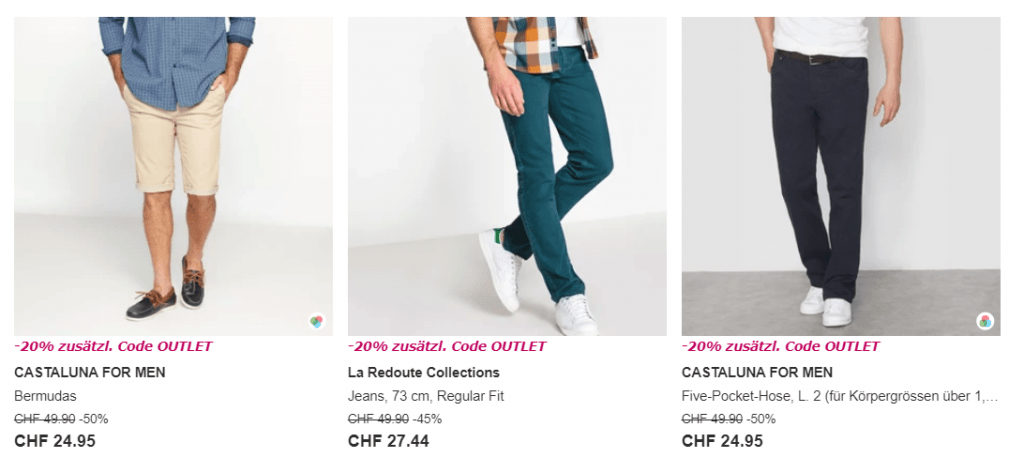The image size is (1024, 473).
Task: Open the teal jeans product photo
Action: pyautogui.click(x=507, y=175)
